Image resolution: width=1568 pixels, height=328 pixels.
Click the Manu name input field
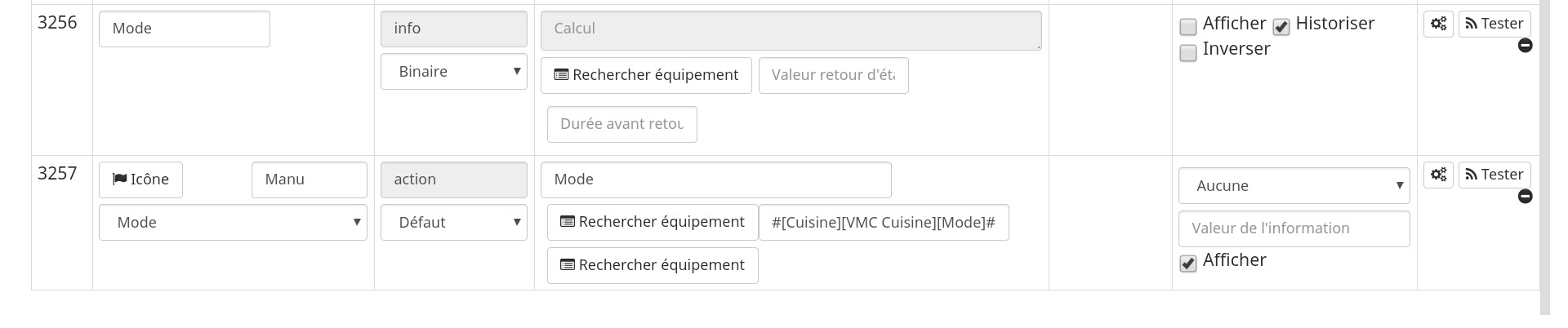tap(309, 180)
